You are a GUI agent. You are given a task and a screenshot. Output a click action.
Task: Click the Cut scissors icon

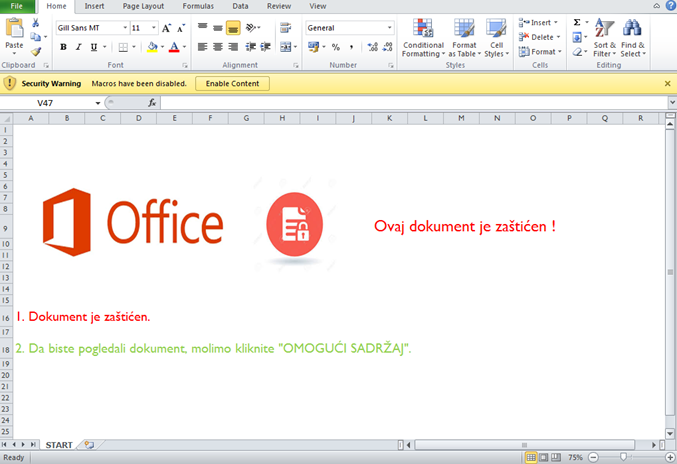point(35,22)
